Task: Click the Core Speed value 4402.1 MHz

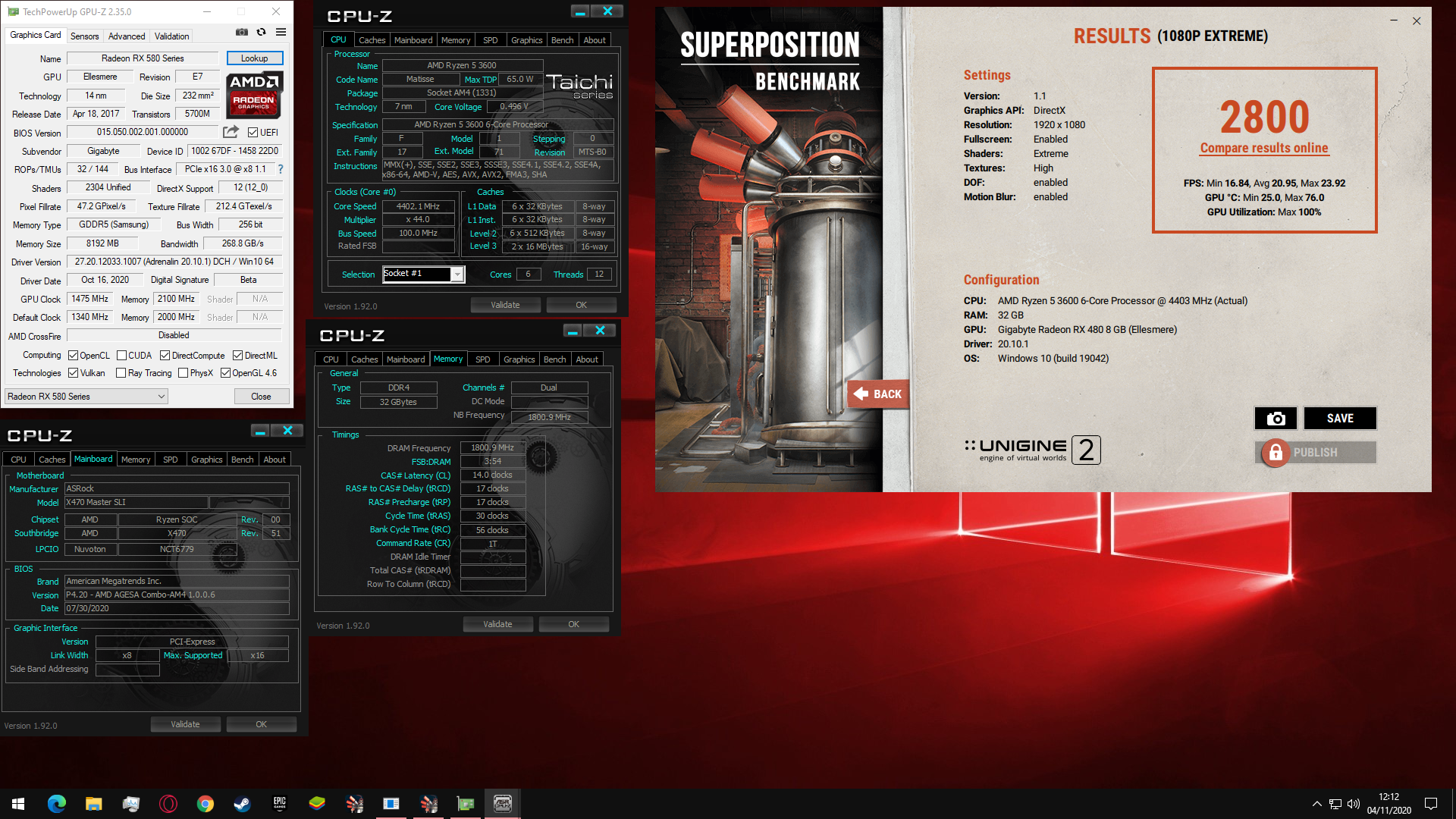Action: (418, 206)
